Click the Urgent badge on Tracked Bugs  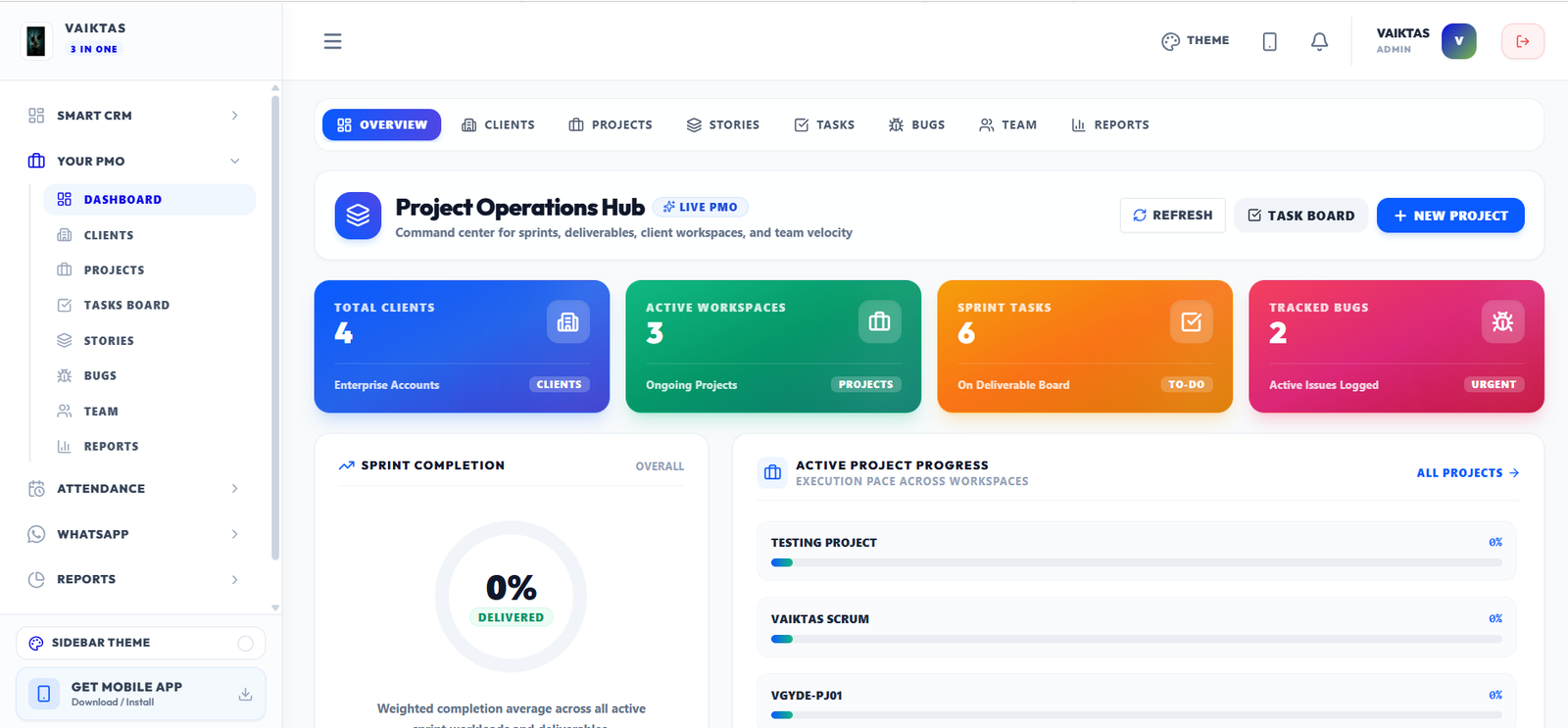pyautogui.click(x=1494, y=385)
